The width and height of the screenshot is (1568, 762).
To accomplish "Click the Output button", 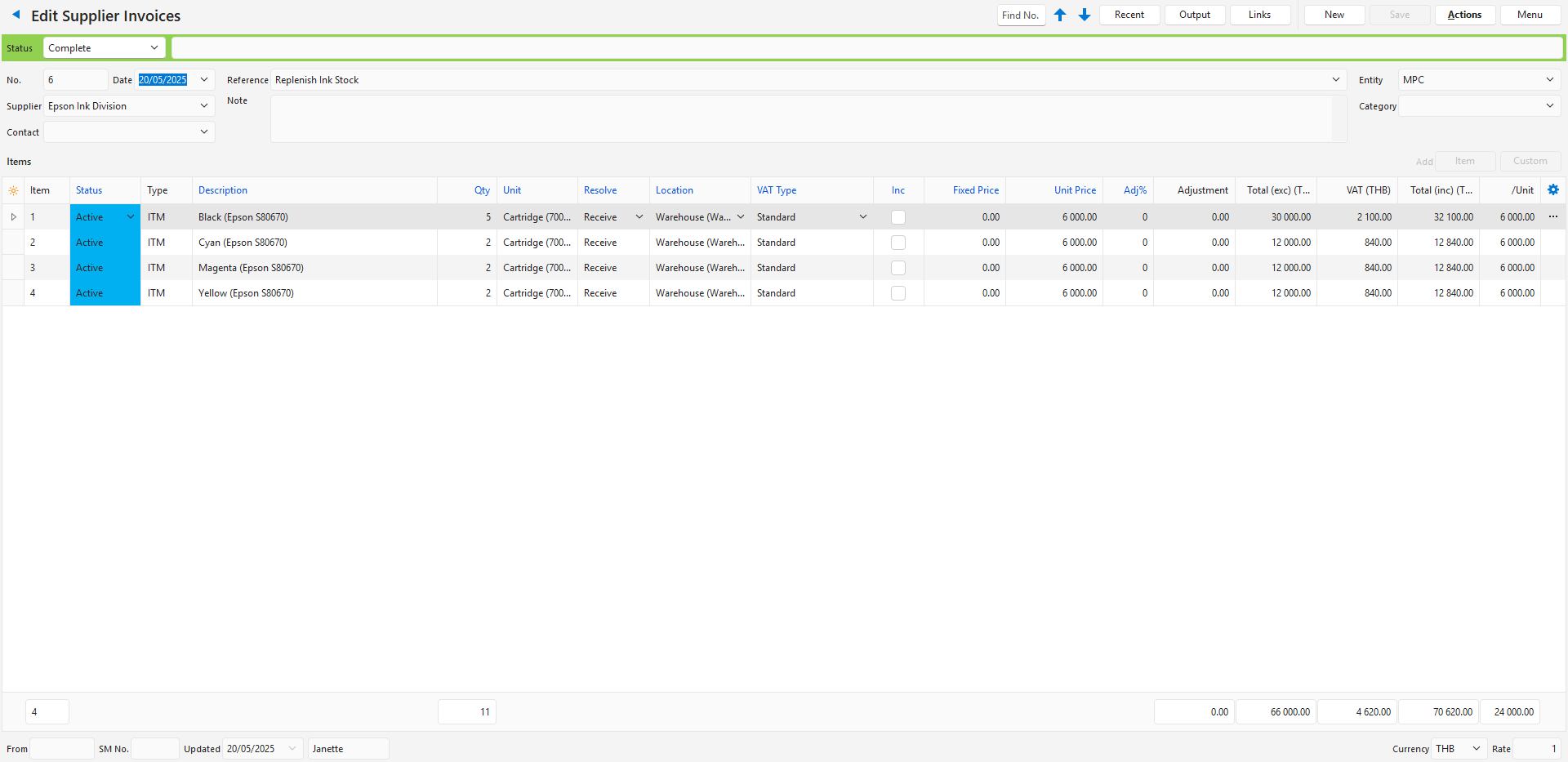I will click(1194, 15).
